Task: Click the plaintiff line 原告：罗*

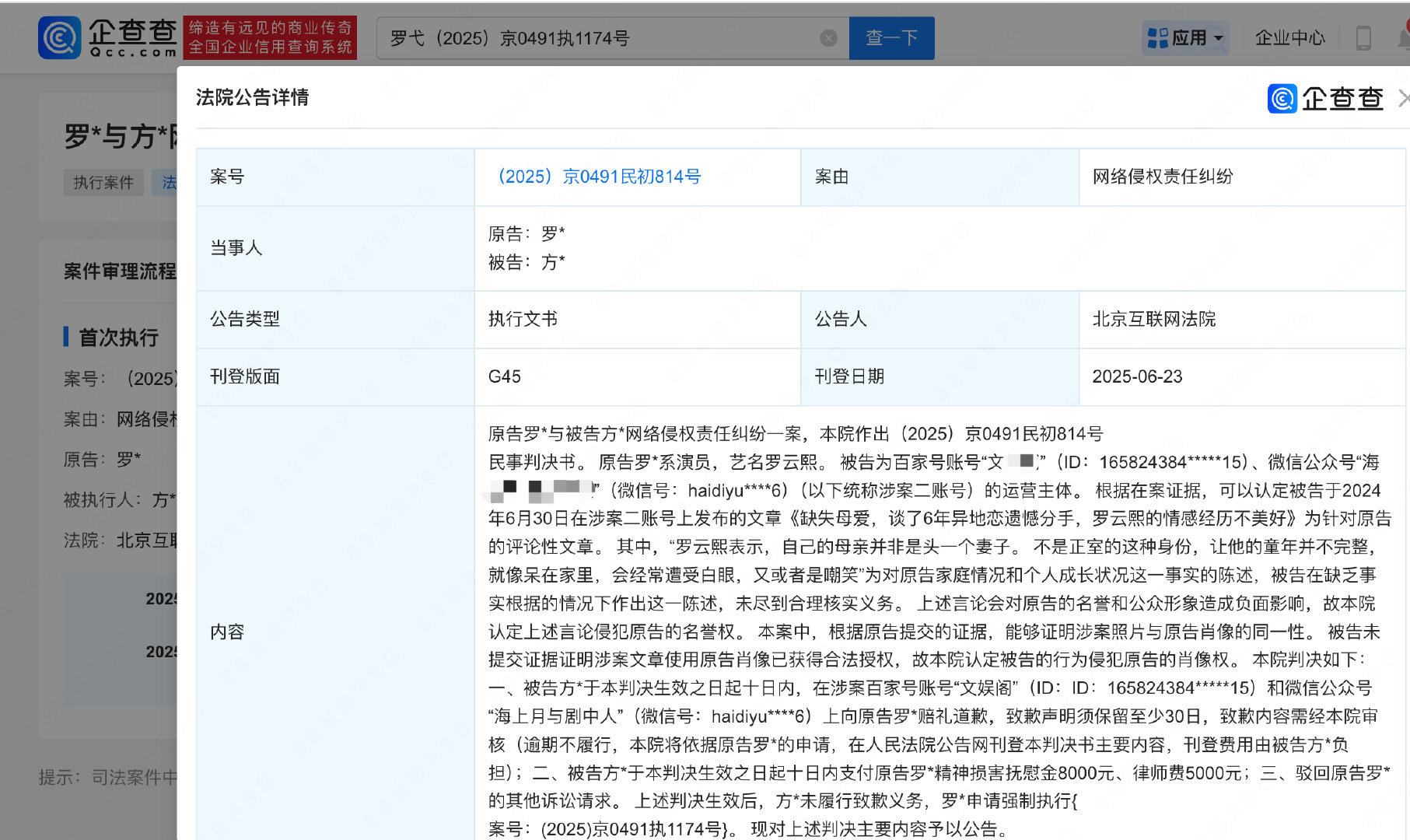Action: [x=527, y=234]
